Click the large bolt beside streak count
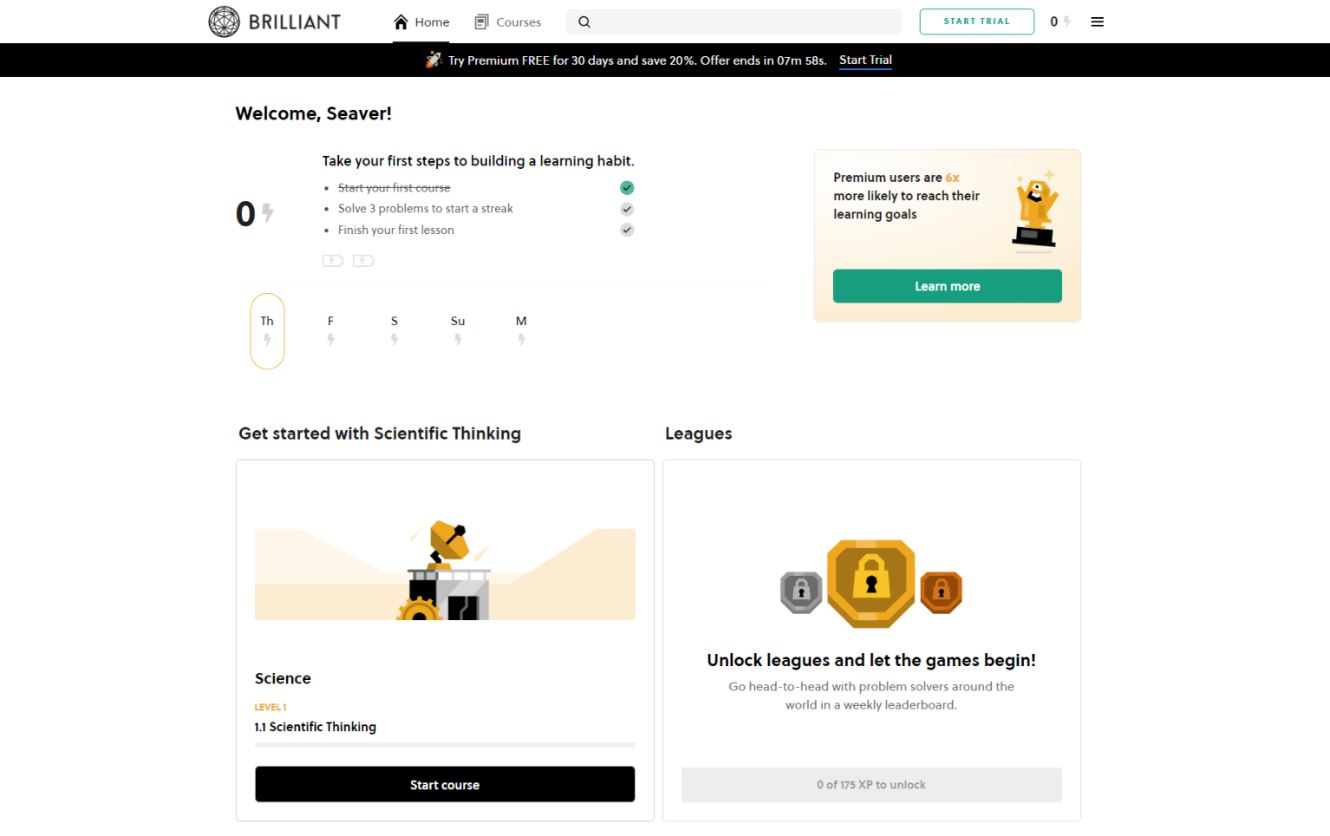 coord(267,213)
